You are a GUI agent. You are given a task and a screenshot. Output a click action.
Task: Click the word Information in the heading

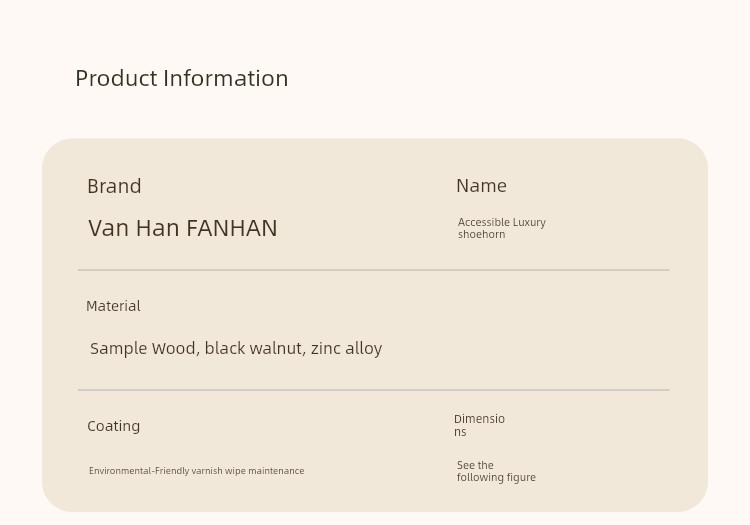(226, 78)
